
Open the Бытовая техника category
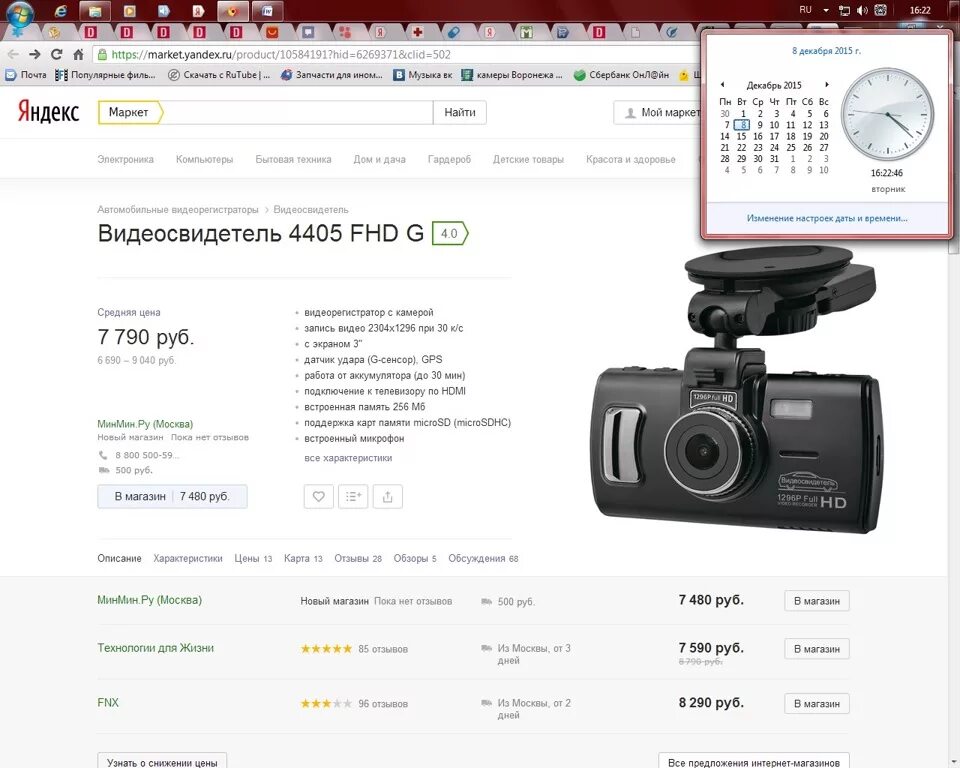pos(293,159)
